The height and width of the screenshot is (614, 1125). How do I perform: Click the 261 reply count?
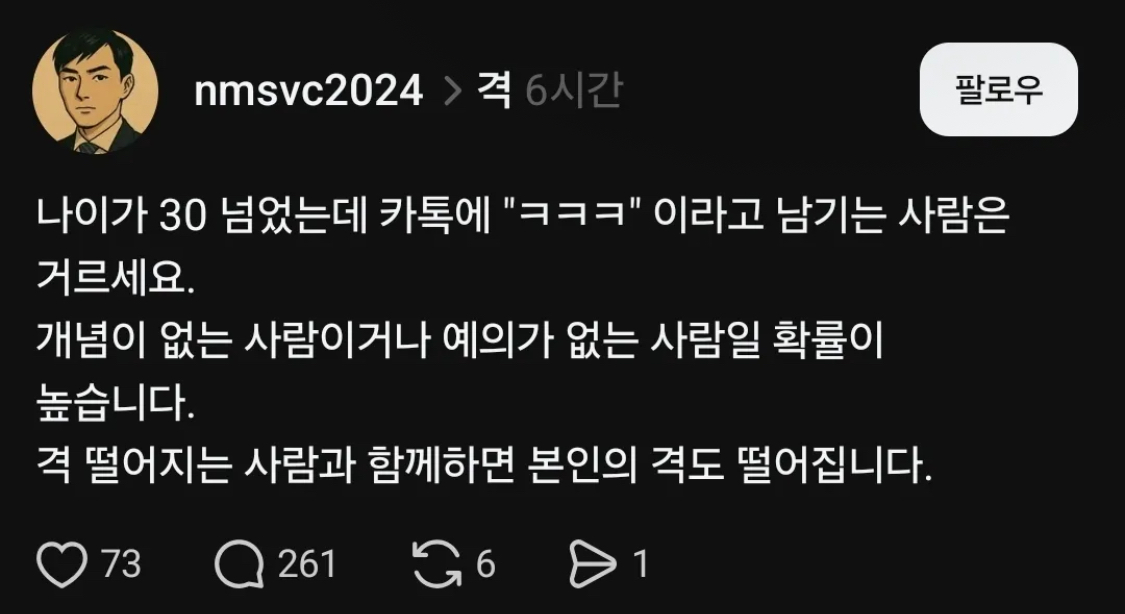click(x=307, y=564)
